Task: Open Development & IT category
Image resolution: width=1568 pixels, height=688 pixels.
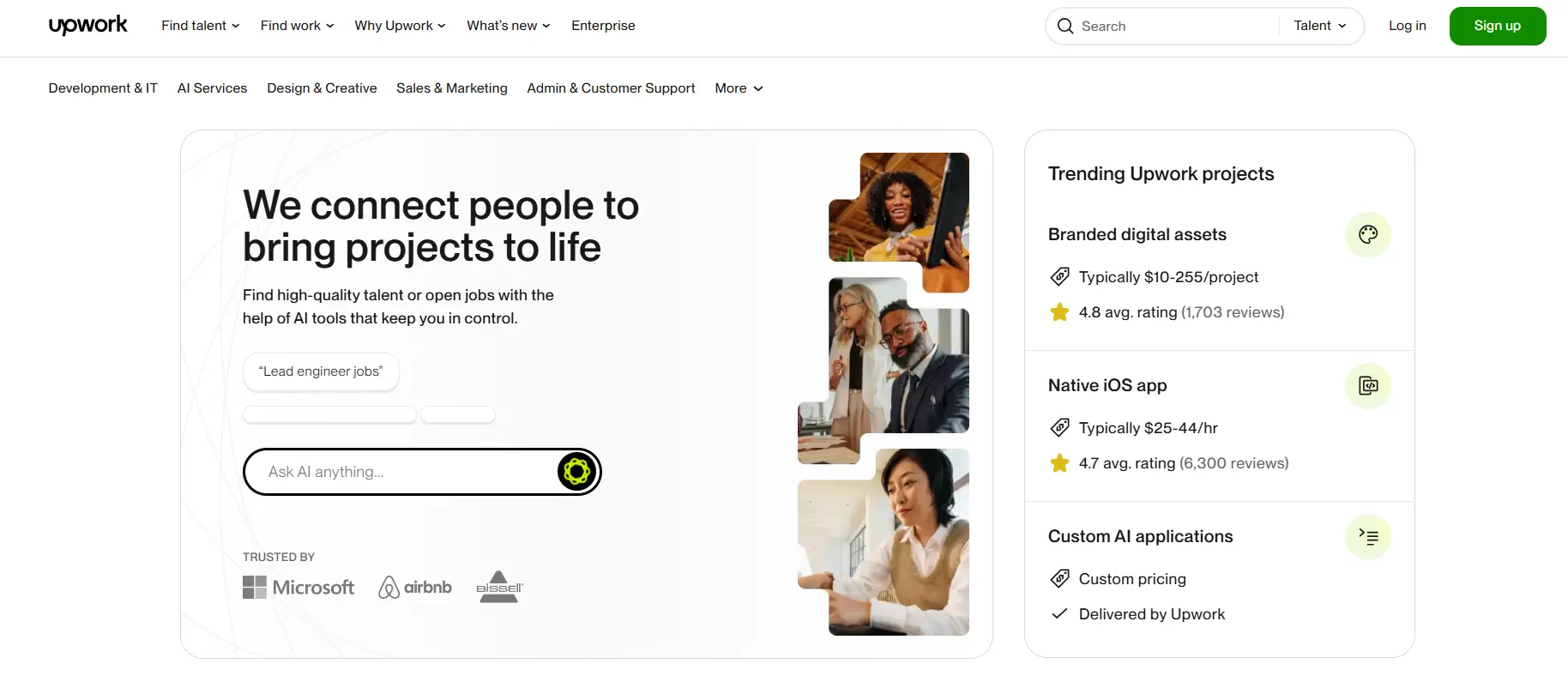Action: click(103, 88)
